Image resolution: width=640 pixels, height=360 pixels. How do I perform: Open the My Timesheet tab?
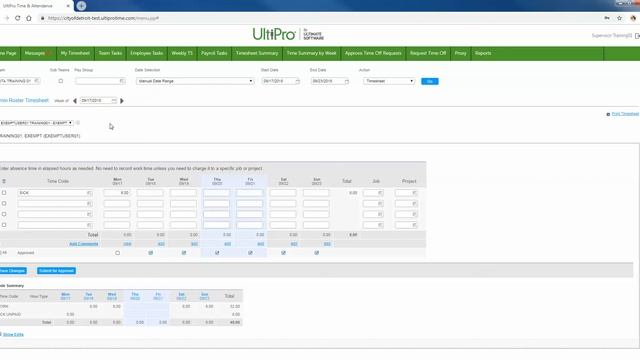[x=75, y=53]
